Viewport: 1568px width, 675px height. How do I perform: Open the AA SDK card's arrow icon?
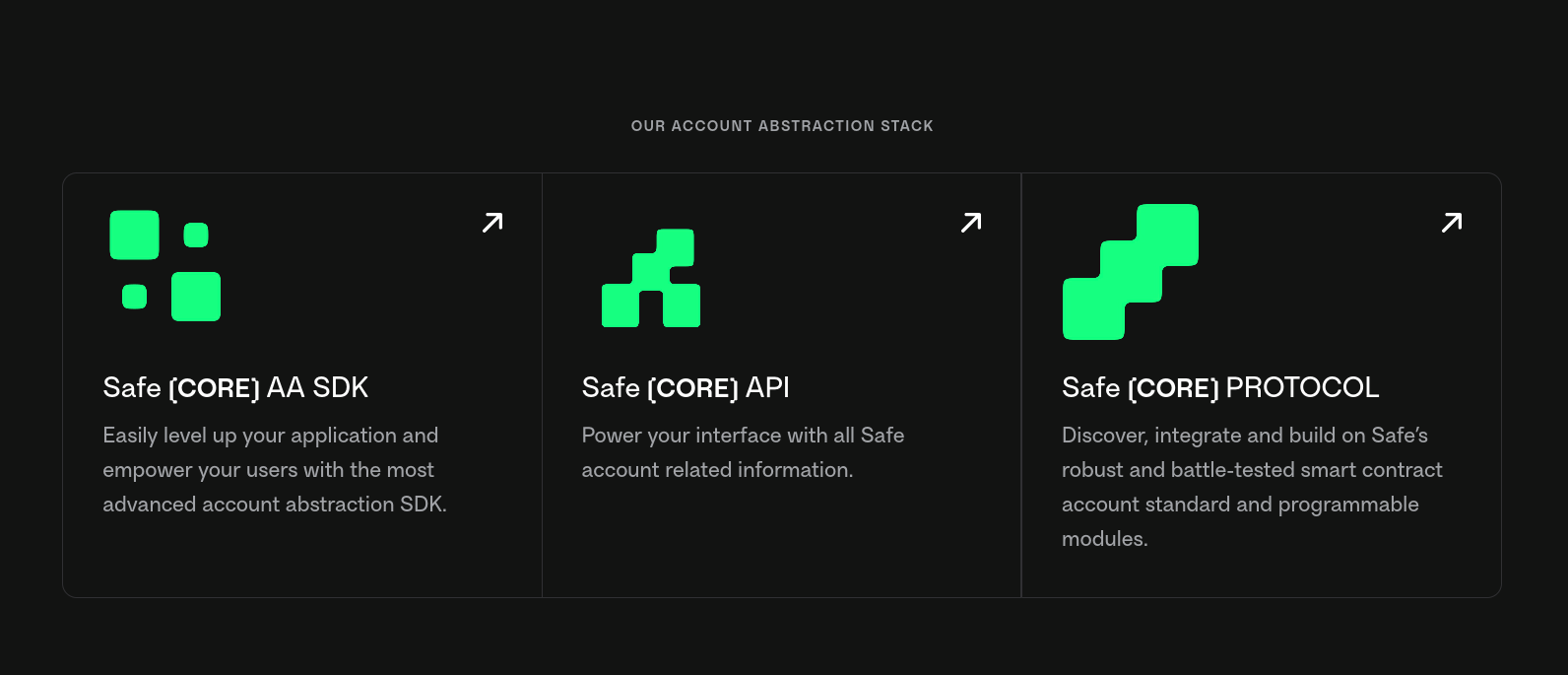(x=492, y=223)
